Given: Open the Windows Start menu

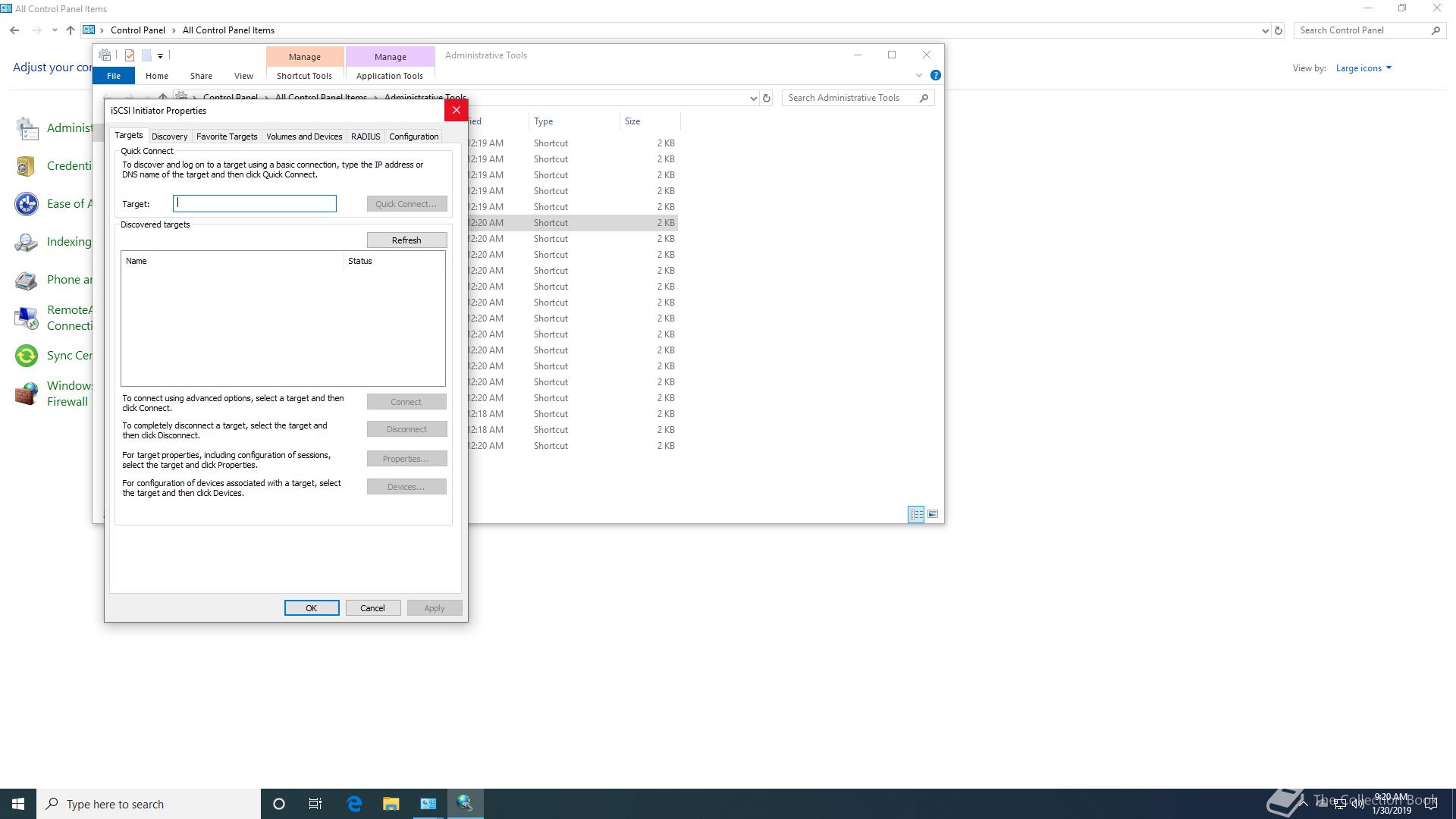Looking at the screenshot, I should [18, 804].
